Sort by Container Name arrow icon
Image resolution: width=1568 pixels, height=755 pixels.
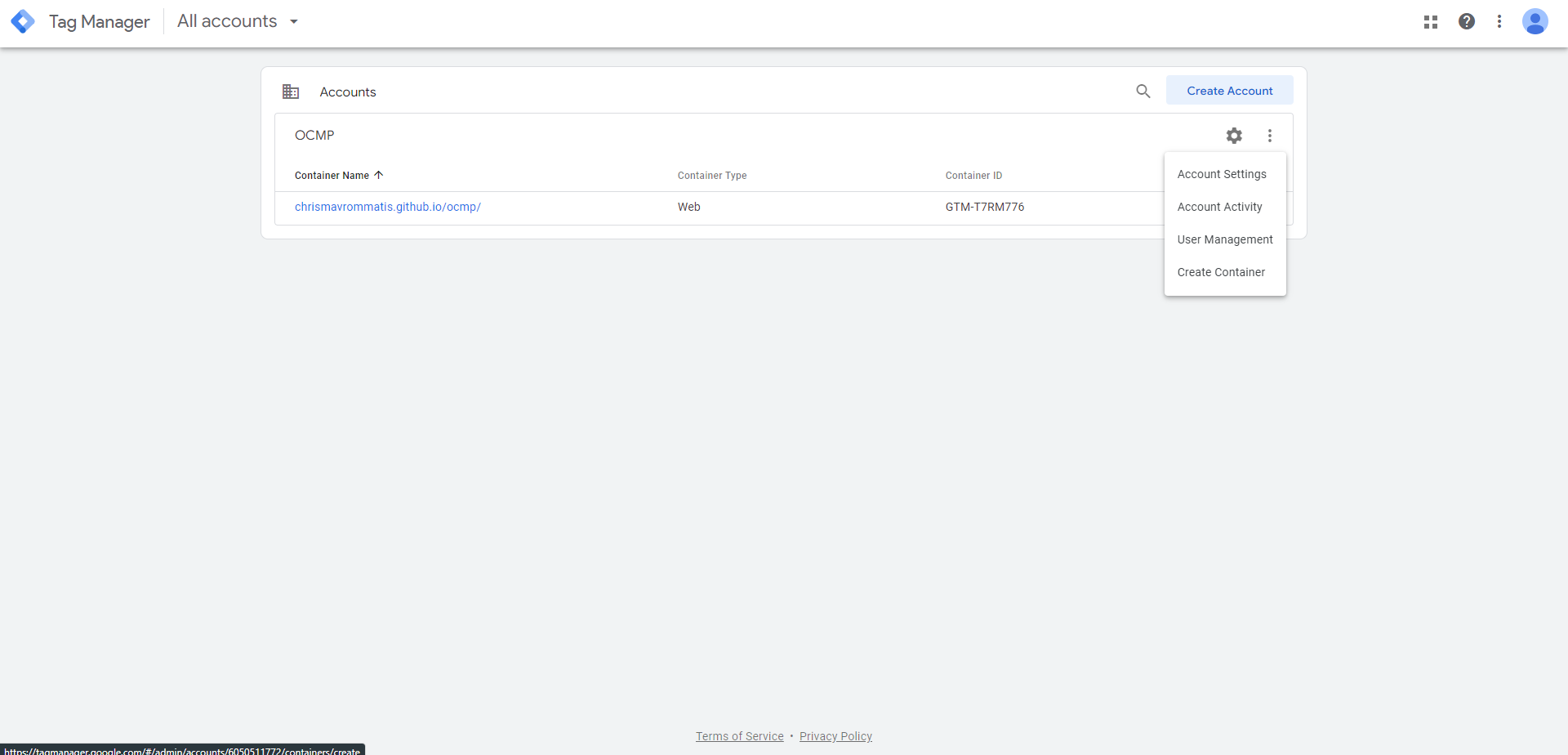point(379,175)
